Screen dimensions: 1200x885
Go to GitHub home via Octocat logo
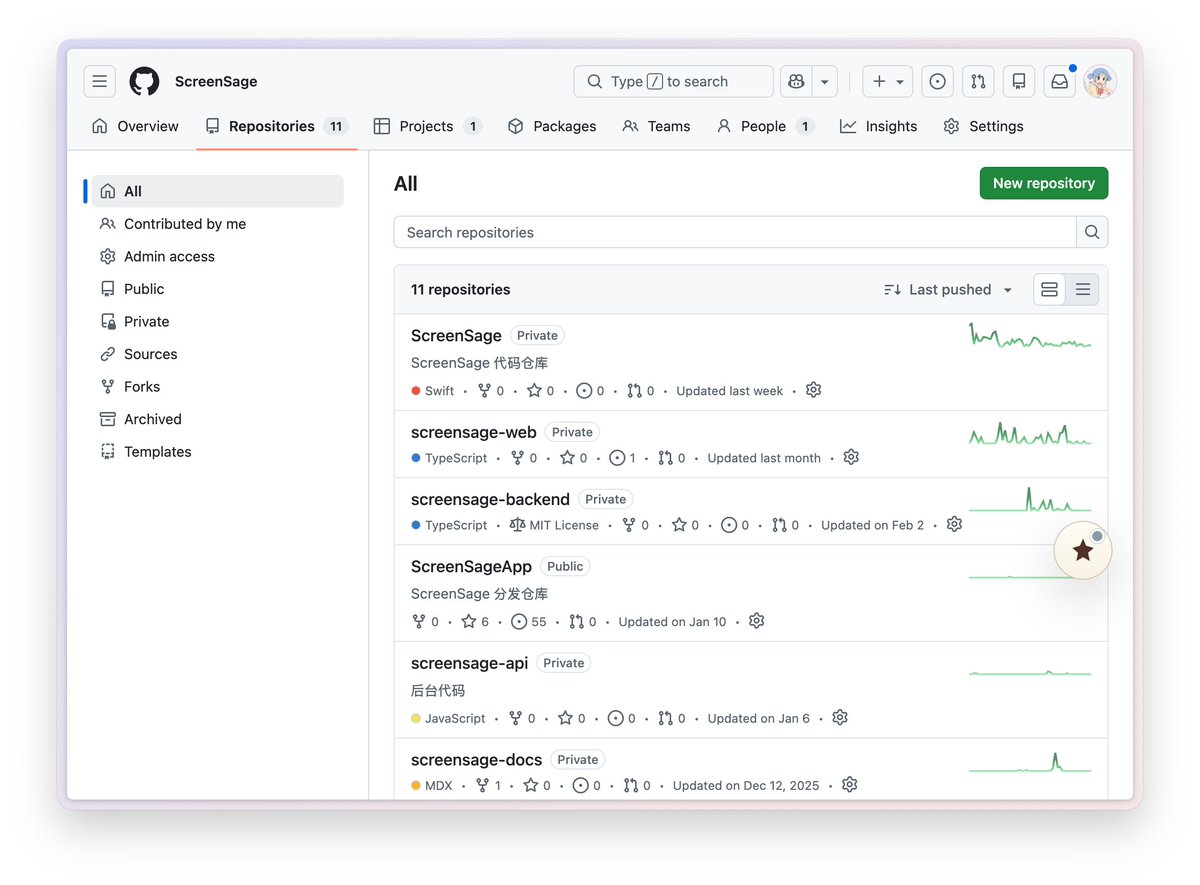[x=144, y=81]
